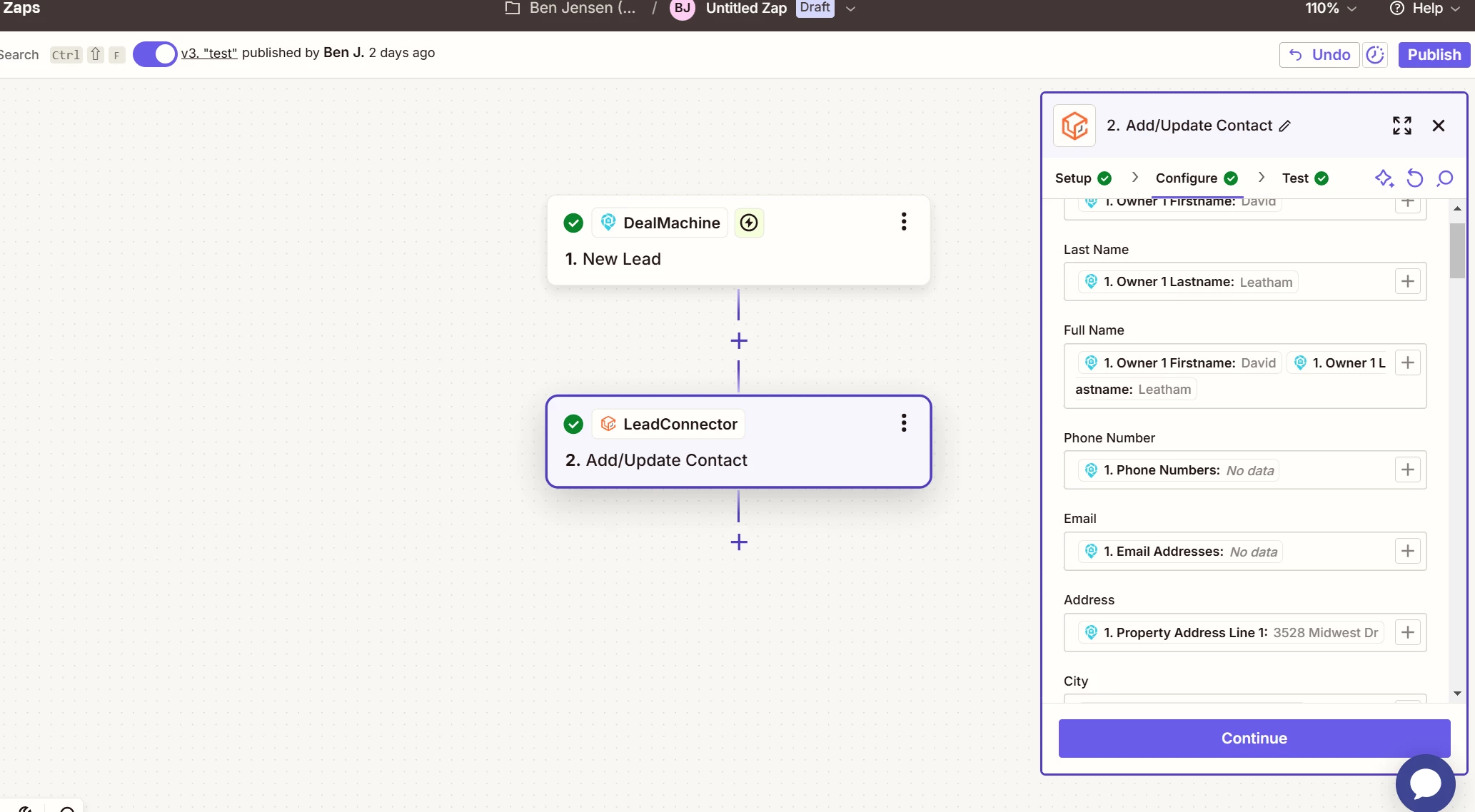
Task: Click the Continue button
Action: tap(1254, 739)
